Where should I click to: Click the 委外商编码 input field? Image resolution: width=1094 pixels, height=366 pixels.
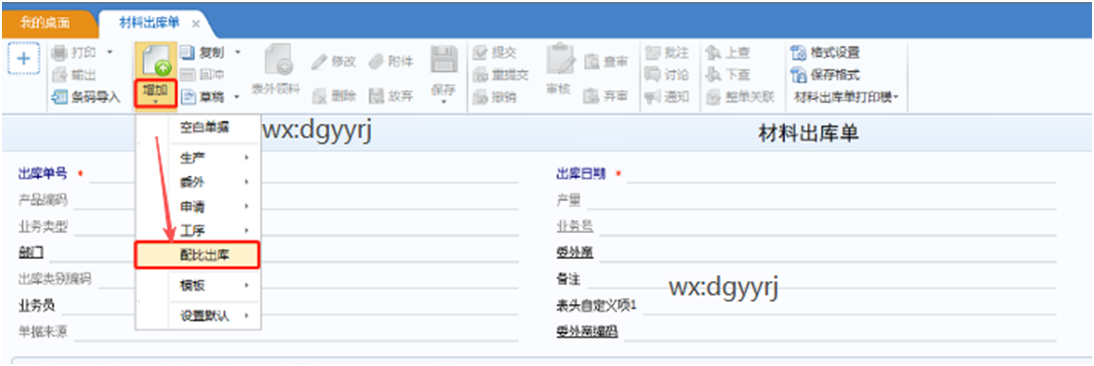click(840, 333)
